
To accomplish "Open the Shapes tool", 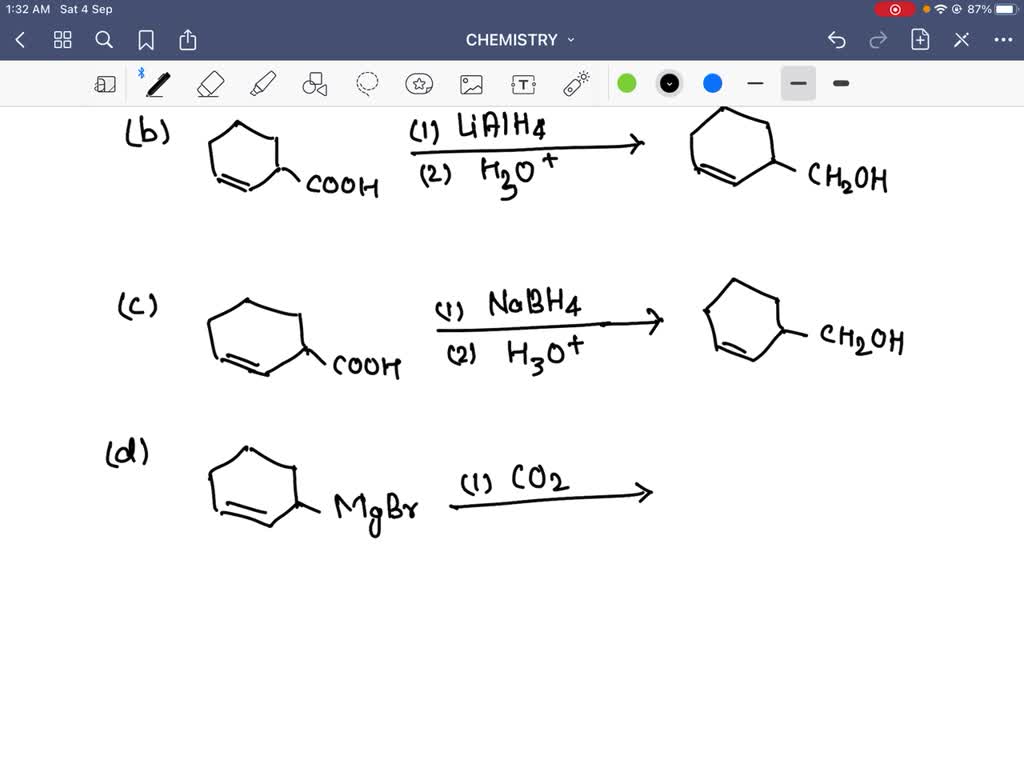I will click(314, 83).
